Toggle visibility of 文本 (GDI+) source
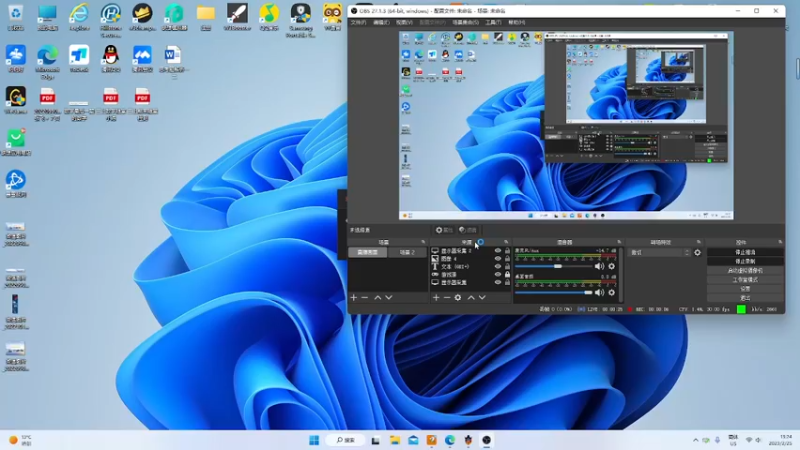 tap(497, 266)
